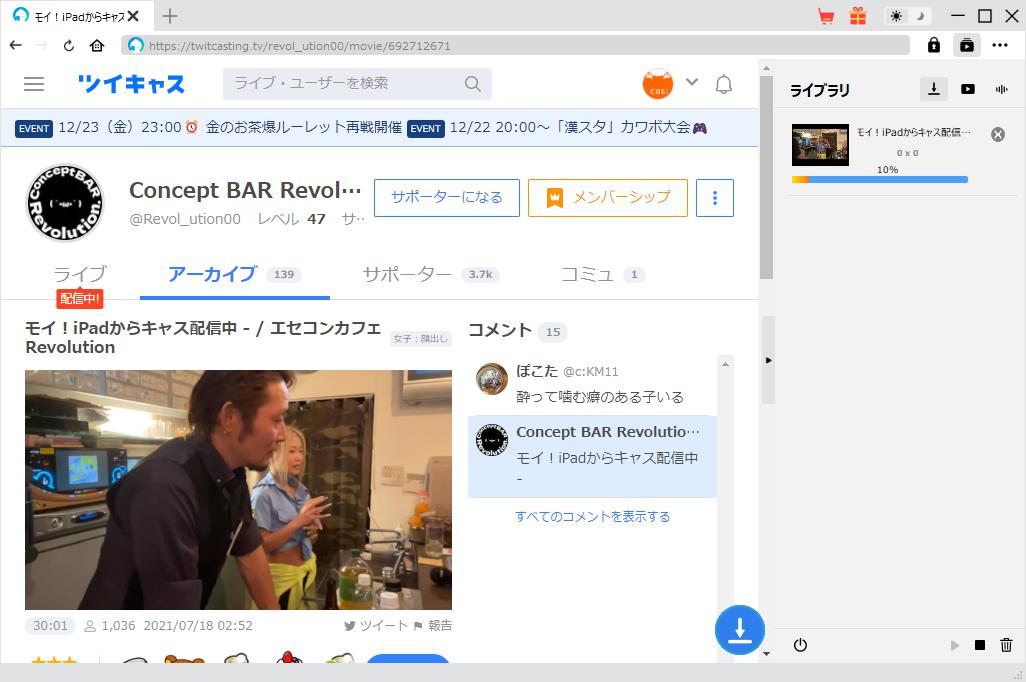
Task: Expand the account dropdown chevron
Action: [x=691, y=82]
